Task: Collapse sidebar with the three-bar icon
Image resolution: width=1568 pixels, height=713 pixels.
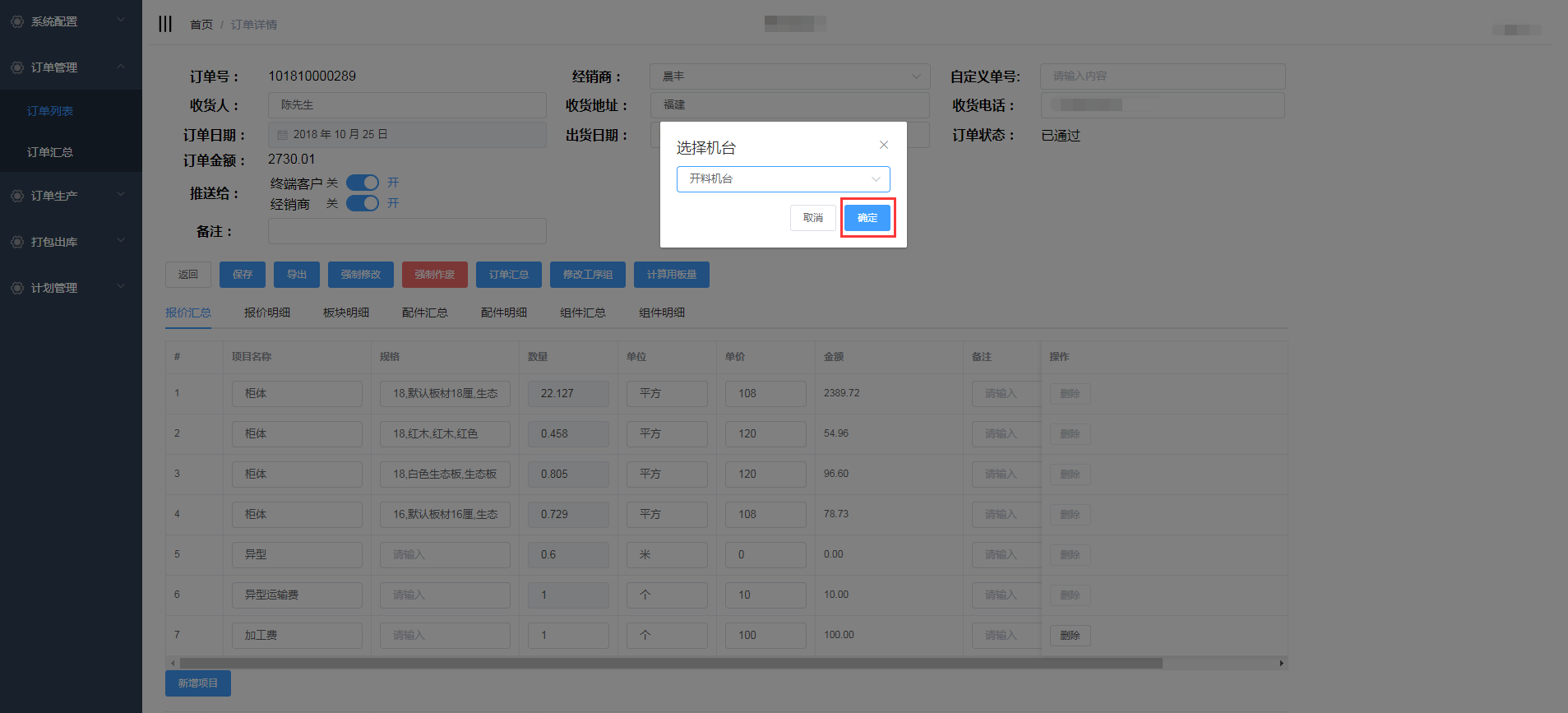Action: [165, 24]
